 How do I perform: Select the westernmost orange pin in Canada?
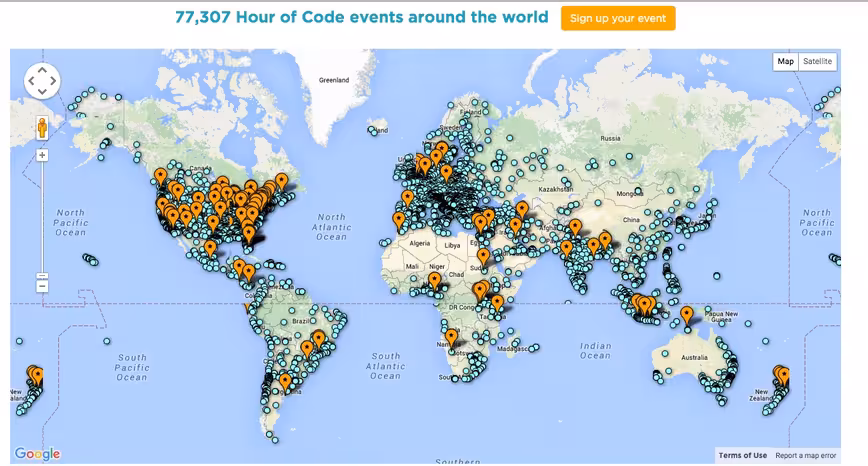pyautogui.click(x=161, y=177)
